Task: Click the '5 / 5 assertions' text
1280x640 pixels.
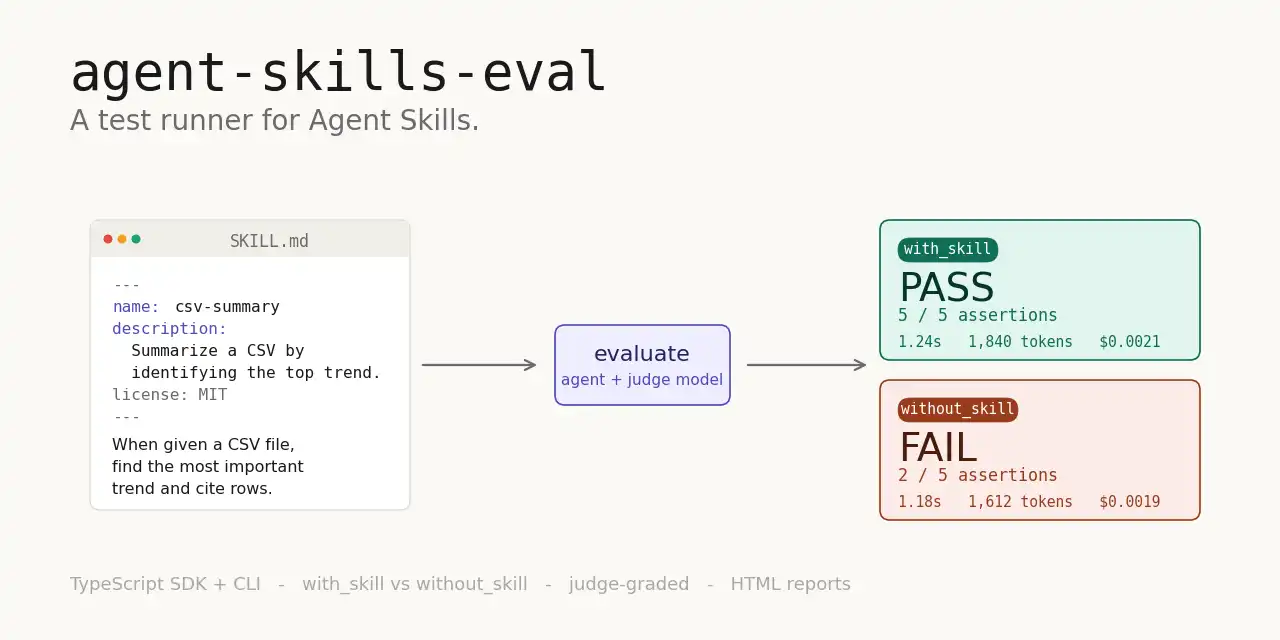Action: tap(978, 315)
